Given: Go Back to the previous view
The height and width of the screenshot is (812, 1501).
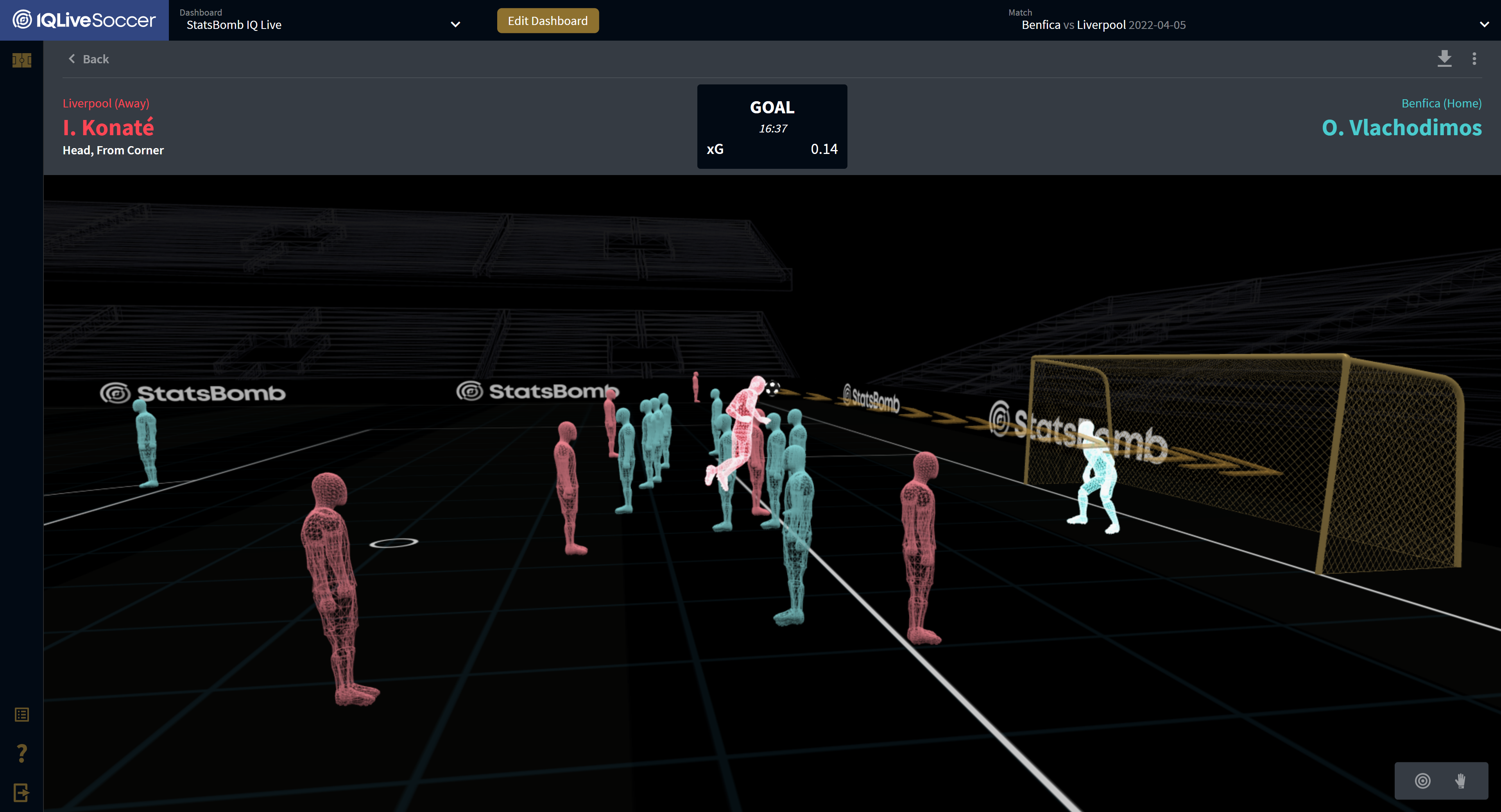Looking at the screenshot, I should pyautogui.click(x=89, y=59).
